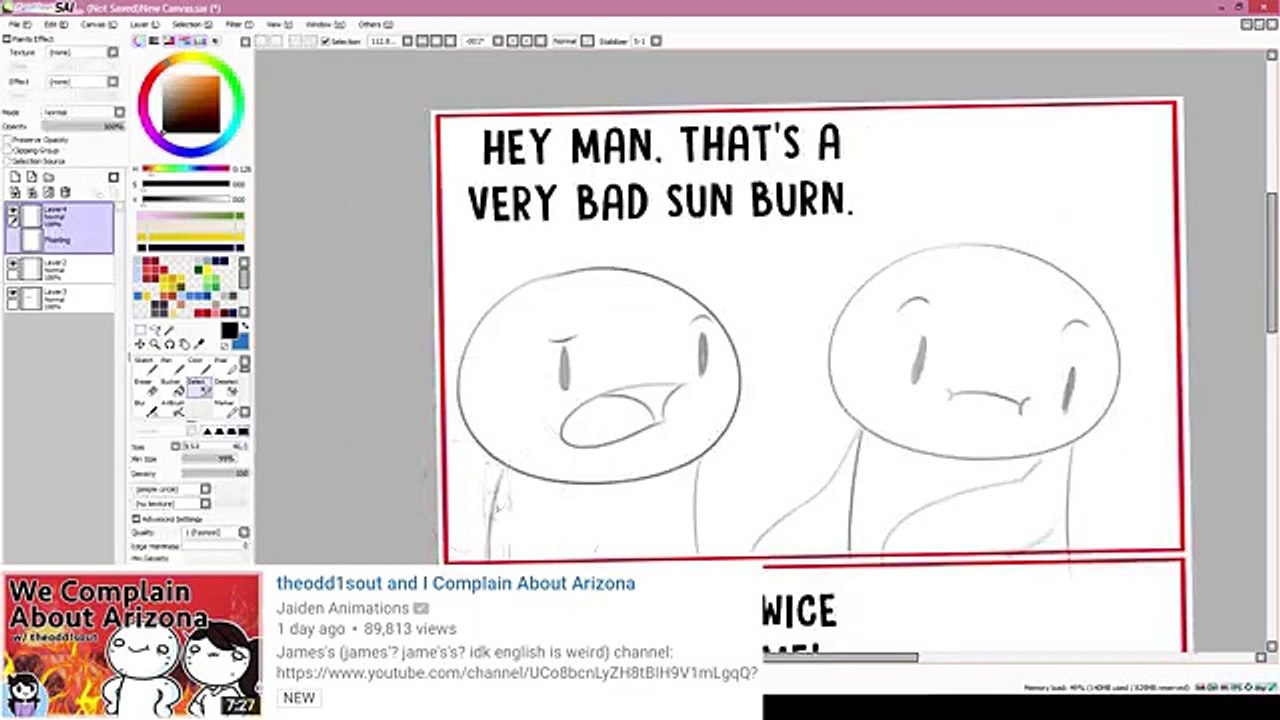Select the move tool
This screenshot has width=1280, height=720.
[x=140, y=345]
